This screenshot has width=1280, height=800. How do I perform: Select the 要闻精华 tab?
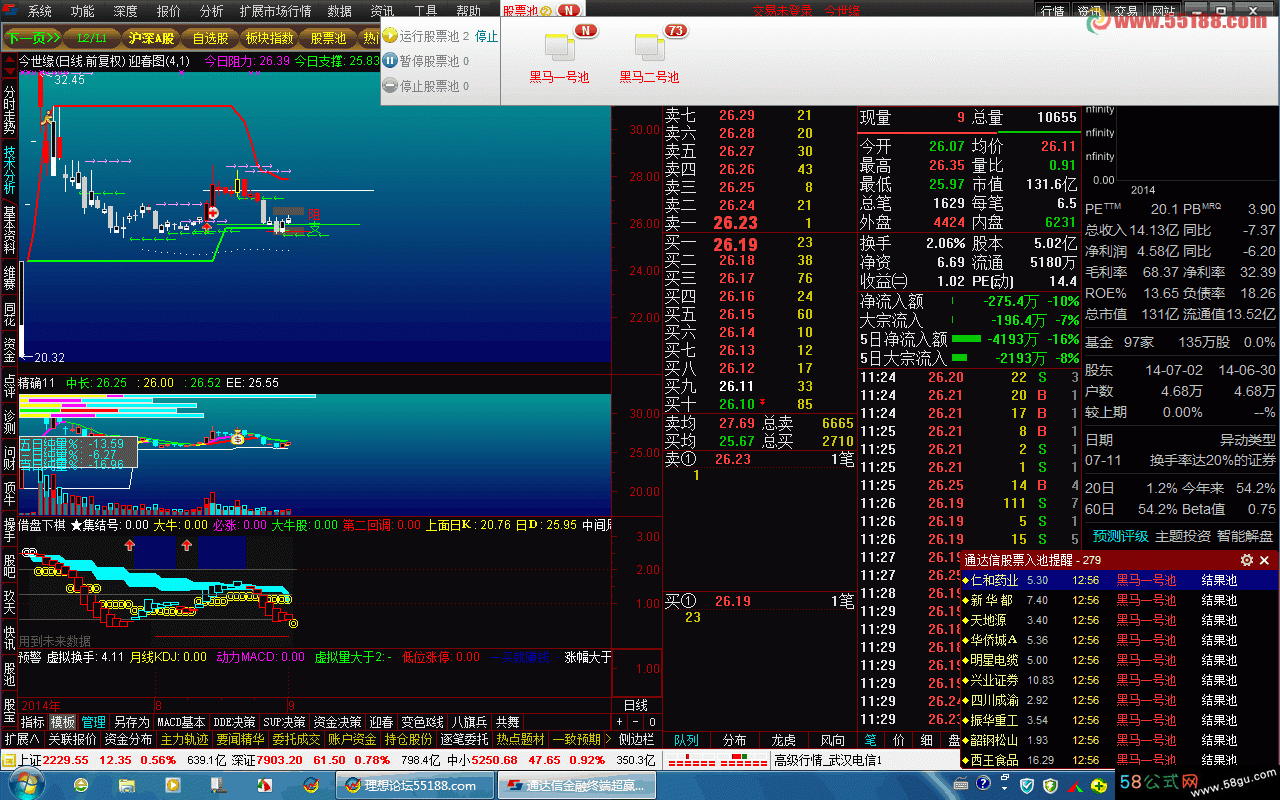click(x=241, y=739)
